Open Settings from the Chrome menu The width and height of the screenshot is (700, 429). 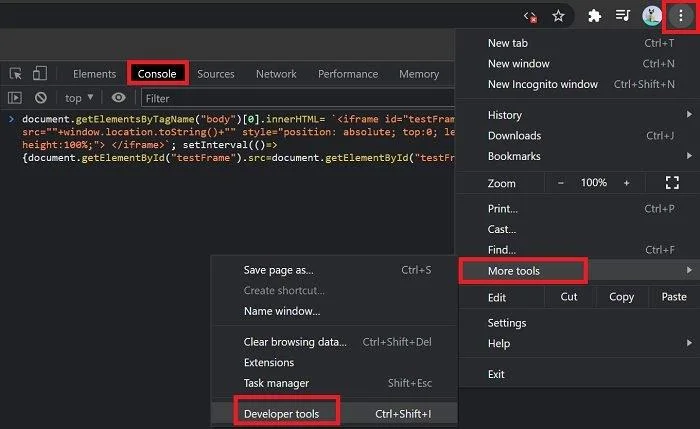(579, 322)
